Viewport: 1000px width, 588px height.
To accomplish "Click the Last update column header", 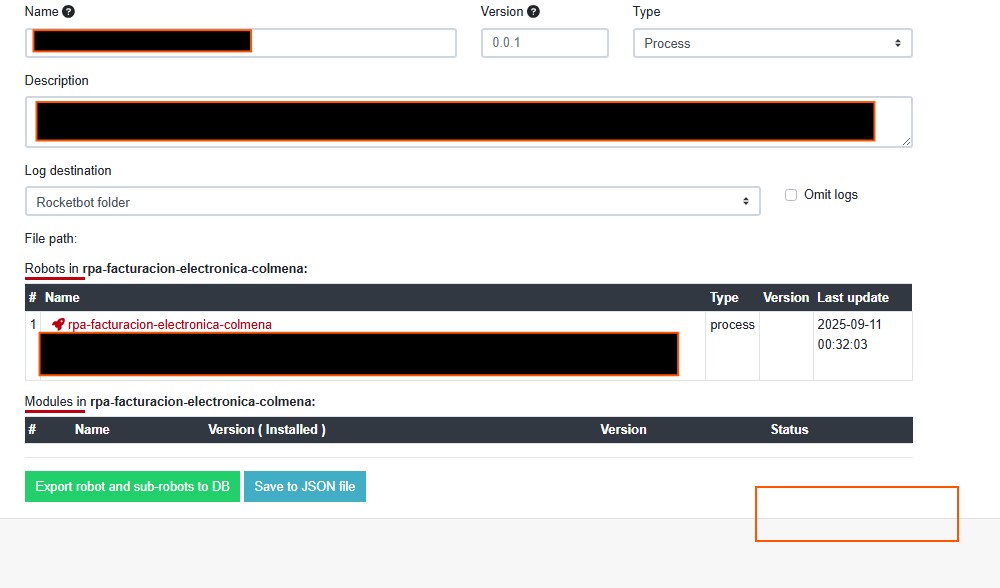I will 853,298.
